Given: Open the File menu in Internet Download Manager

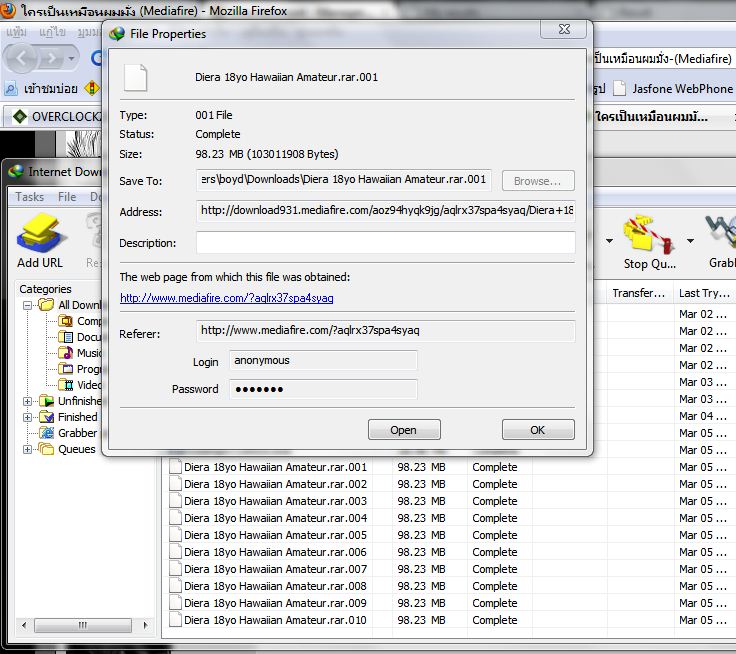Looking at the screenshot, I should click(67, 197).
